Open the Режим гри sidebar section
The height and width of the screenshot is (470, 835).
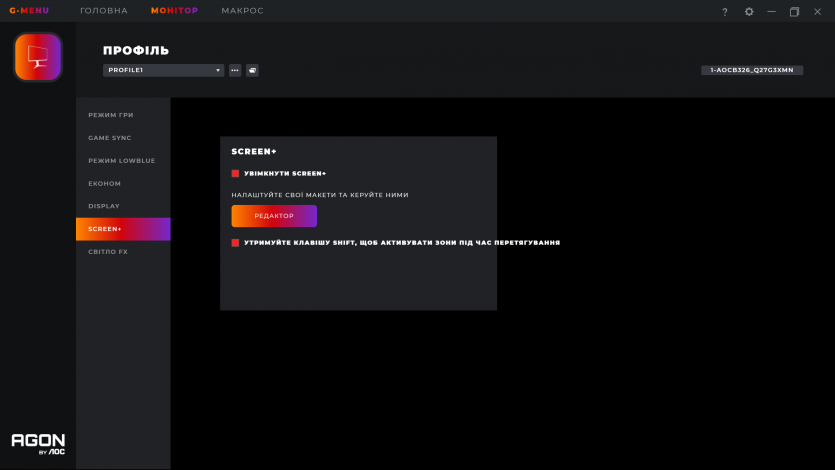[110, 115]
